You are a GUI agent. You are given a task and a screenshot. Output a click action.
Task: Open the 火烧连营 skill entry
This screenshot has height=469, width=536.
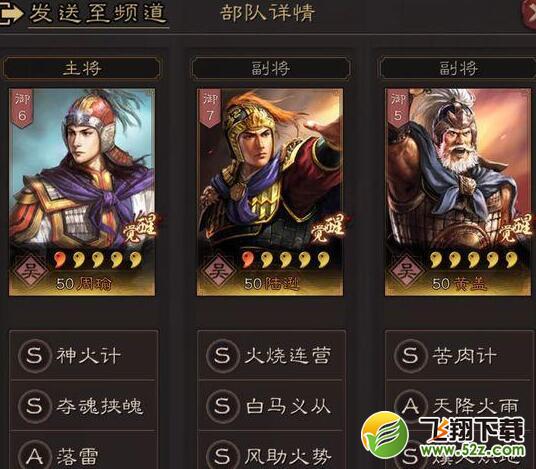271,356
